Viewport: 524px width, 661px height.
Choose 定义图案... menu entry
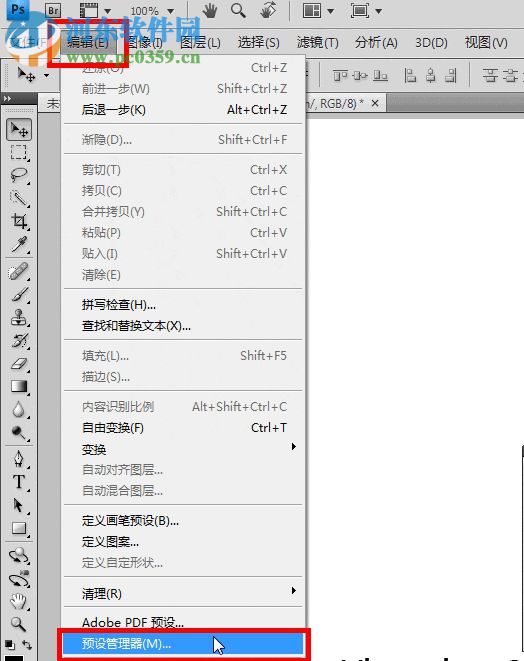point(183,542)
